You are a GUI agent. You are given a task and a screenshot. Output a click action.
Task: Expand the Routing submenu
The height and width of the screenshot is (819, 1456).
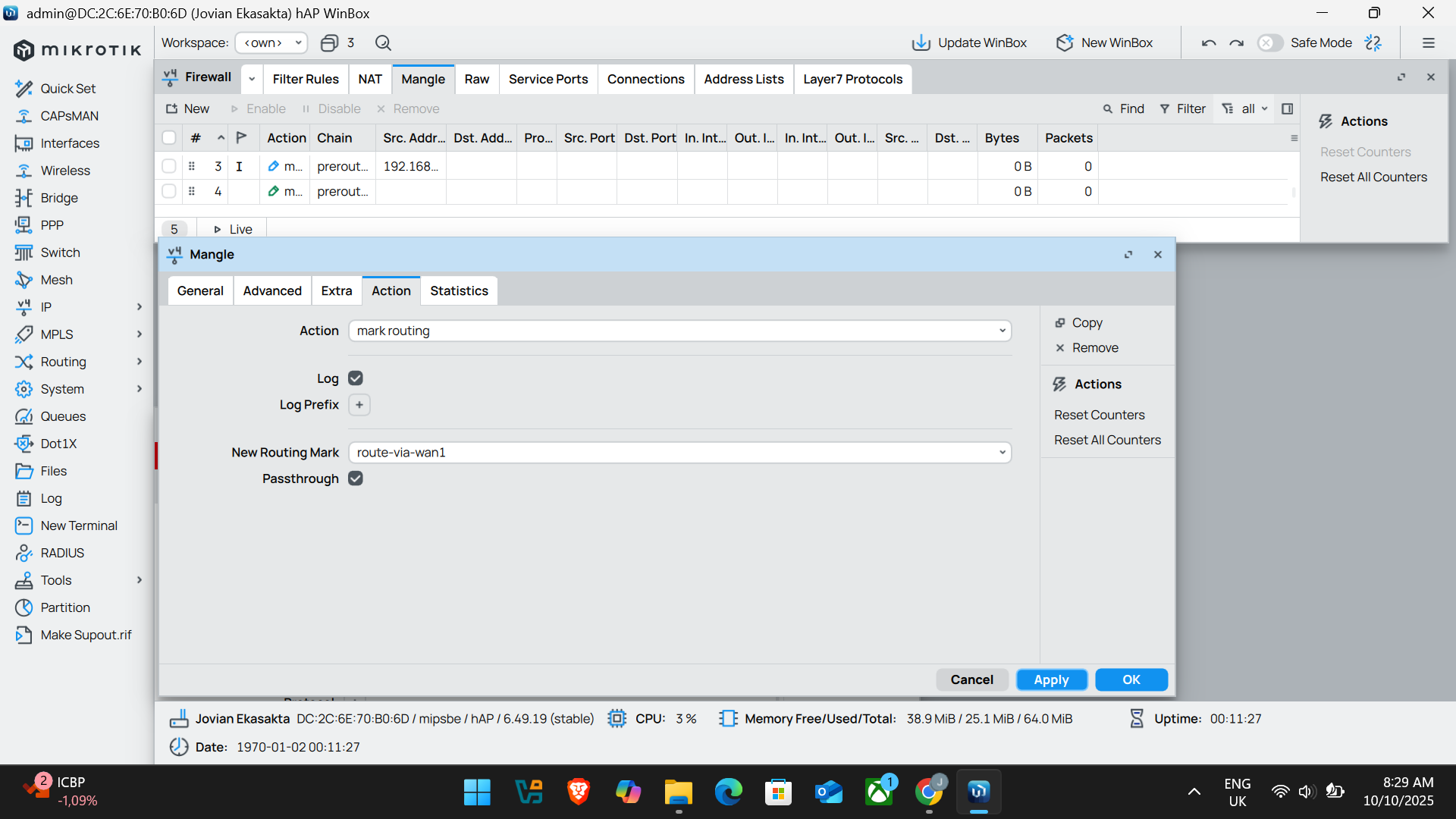140,362
